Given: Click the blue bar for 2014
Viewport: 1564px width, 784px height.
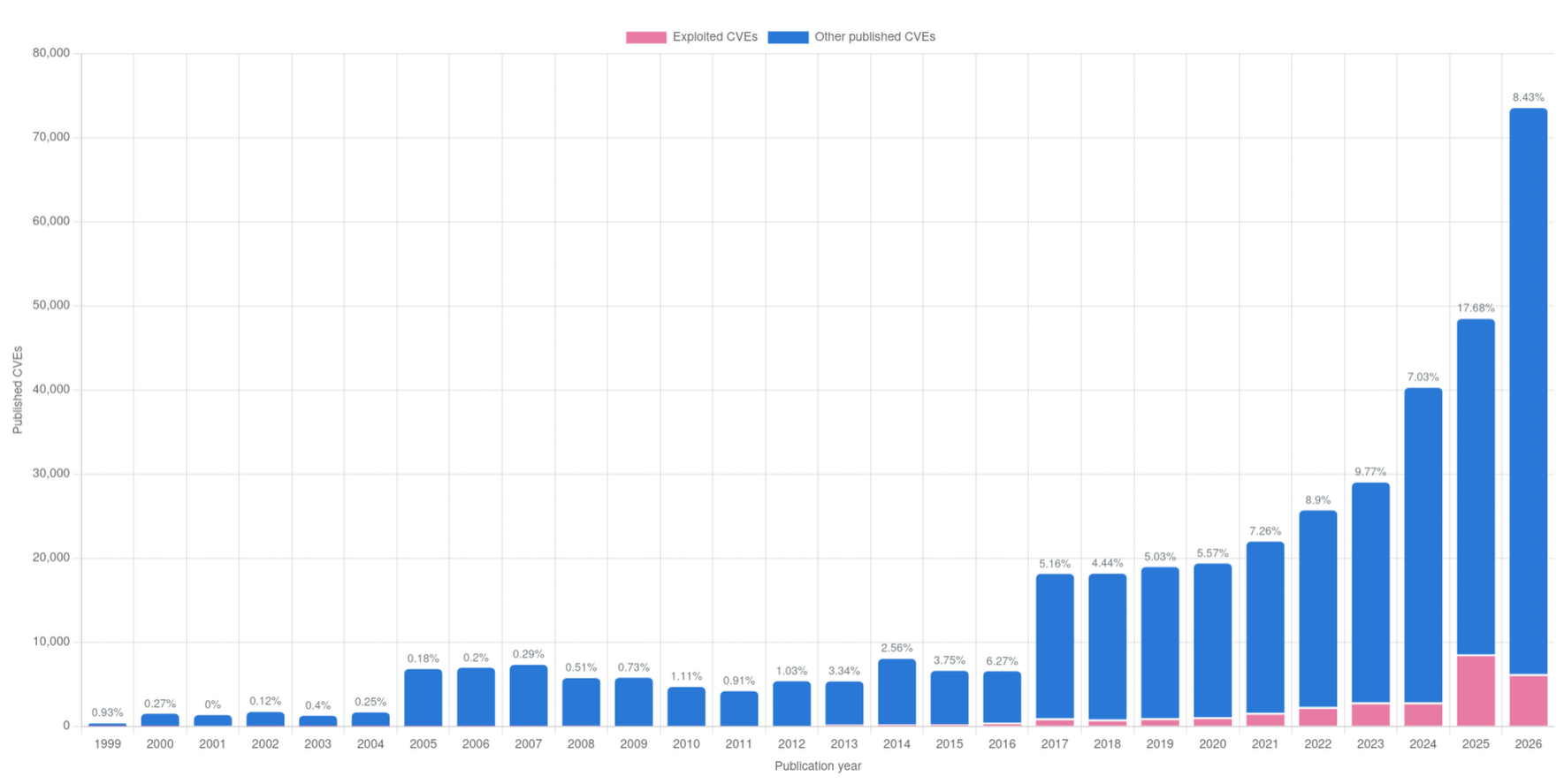Looking at the screenshot, I should 896,692.
